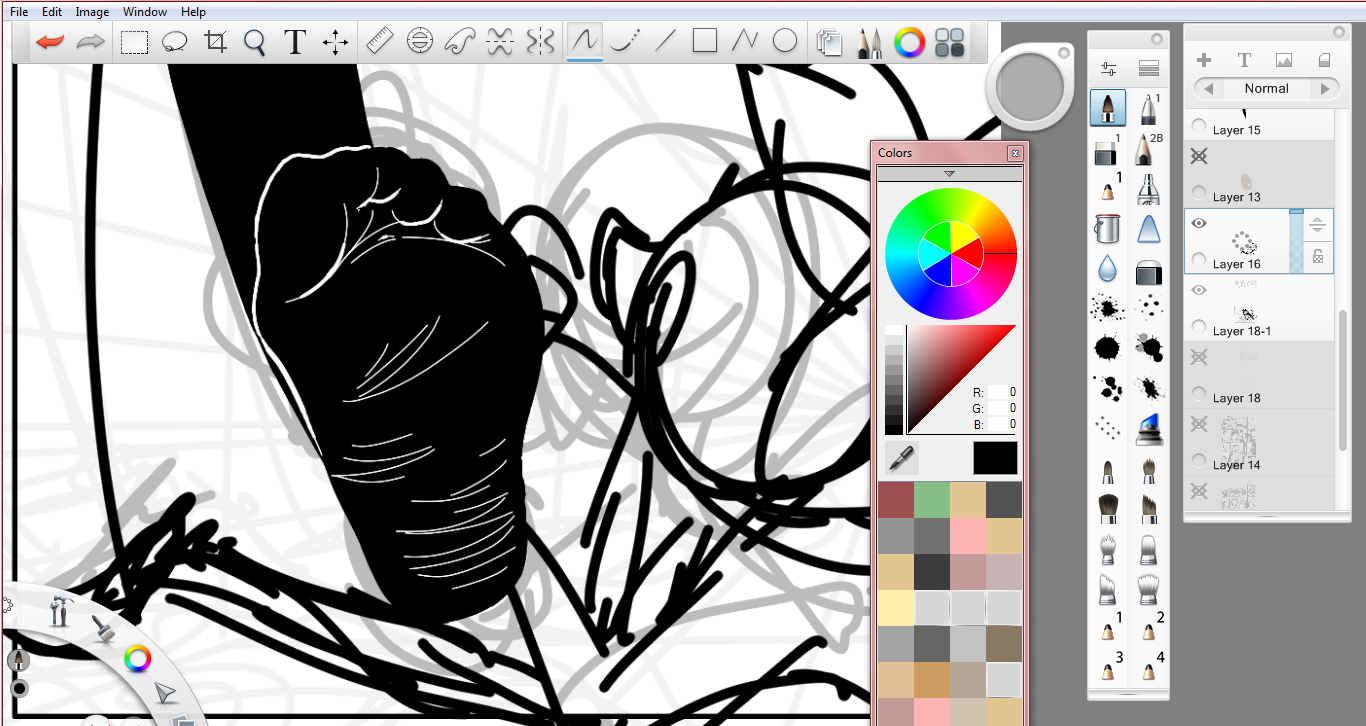Select the Text tool in the toolbar
This screenshot has height=726, width=1366.
295,42
